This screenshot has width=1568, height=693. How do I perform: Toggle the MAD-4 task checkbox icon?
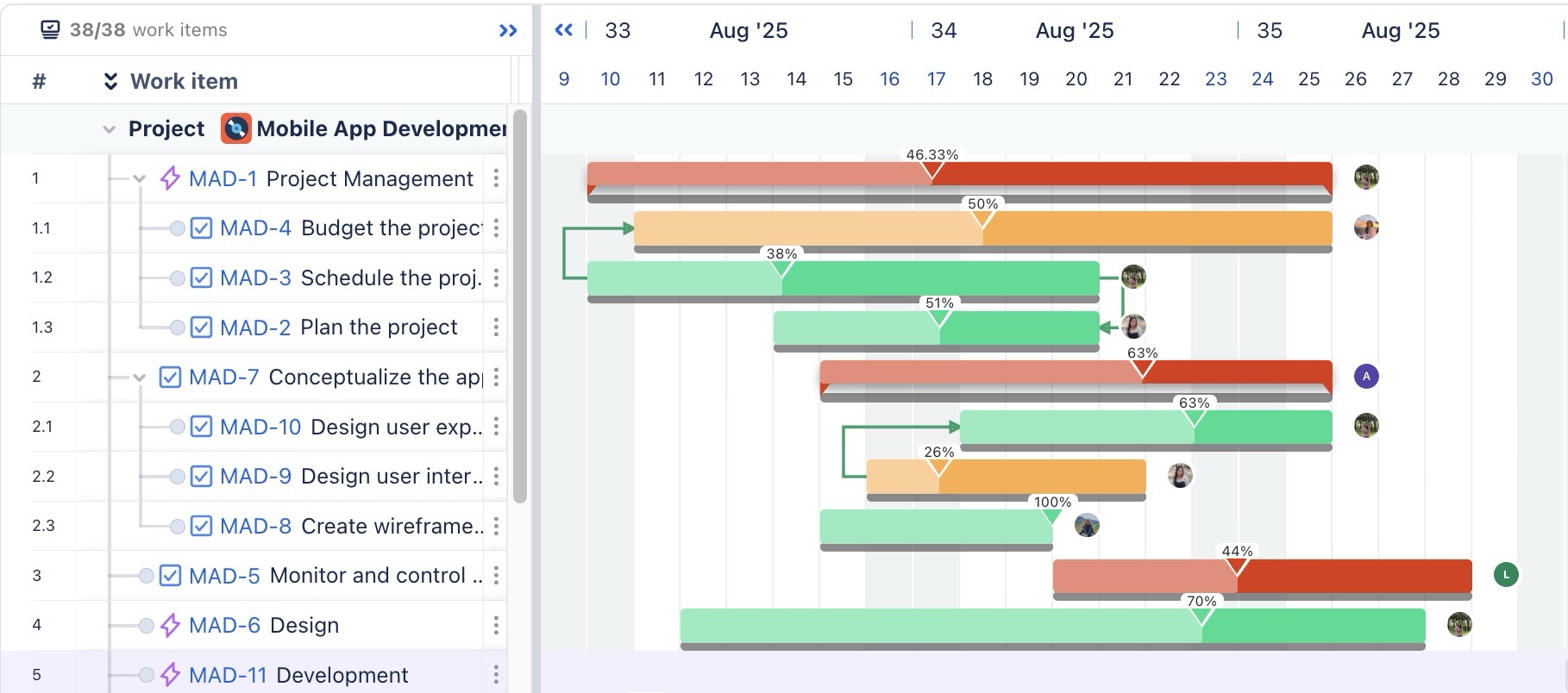[x=201, y=228]
